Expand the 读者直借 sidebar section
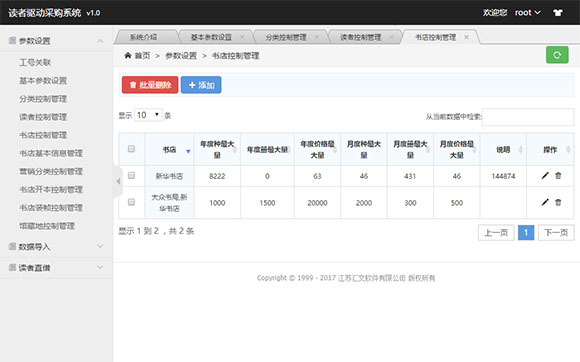The height and width of the screenshot is (362, 580). click(56, 268)
